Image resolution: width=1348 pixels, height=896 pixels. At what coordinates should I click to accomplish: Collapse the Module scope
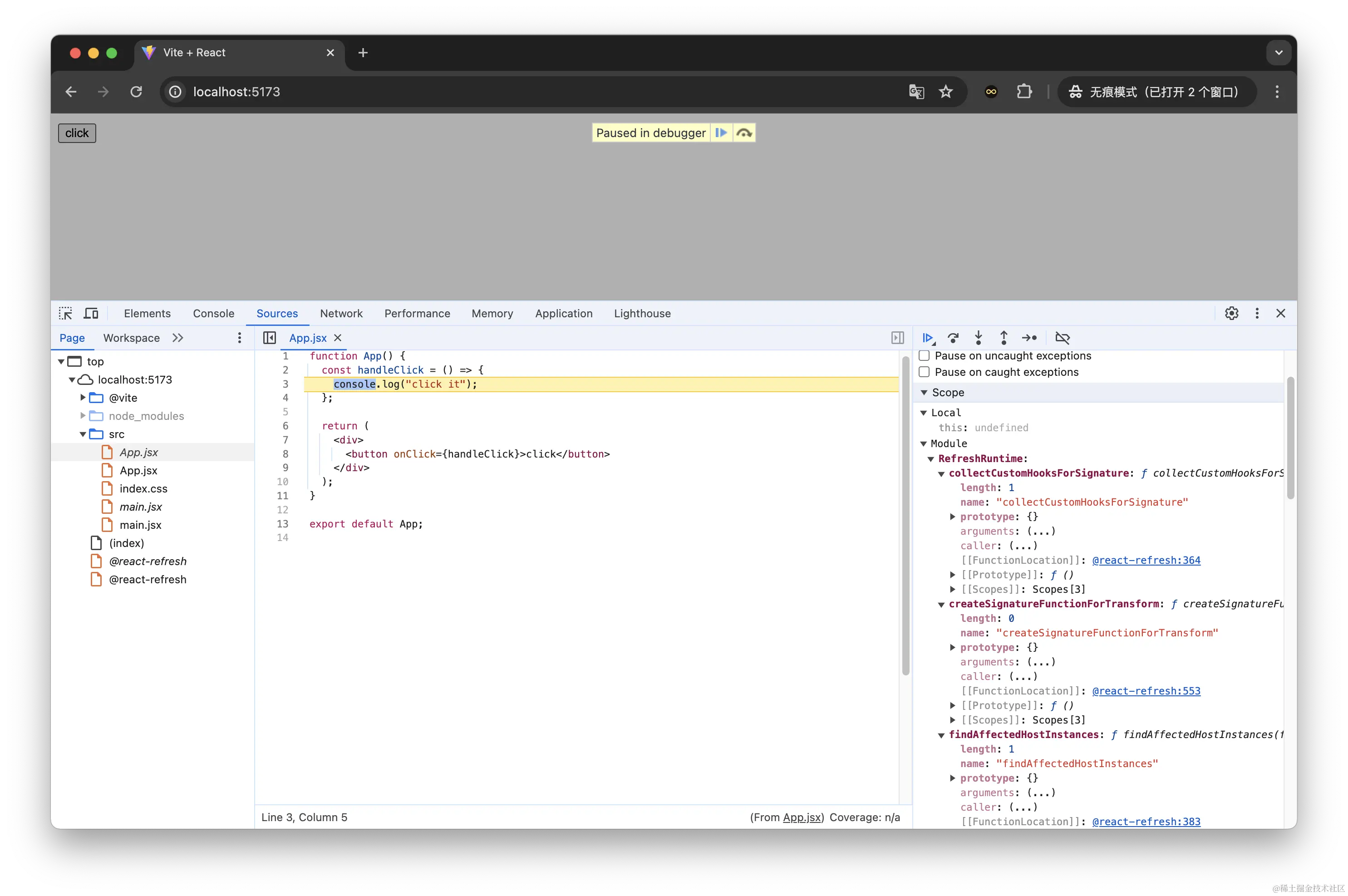924,443
